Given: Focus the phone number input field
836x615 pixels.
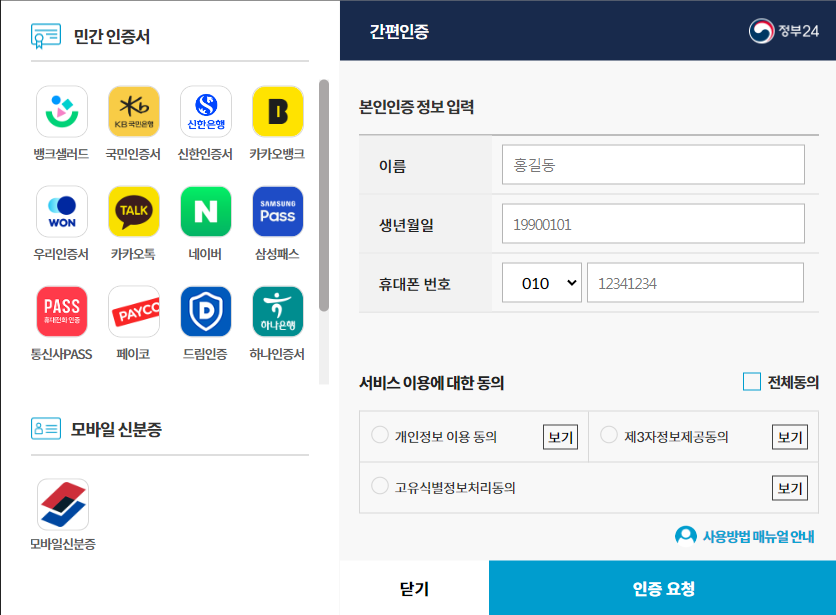Looking at the screenshot, I should point(695,283).
